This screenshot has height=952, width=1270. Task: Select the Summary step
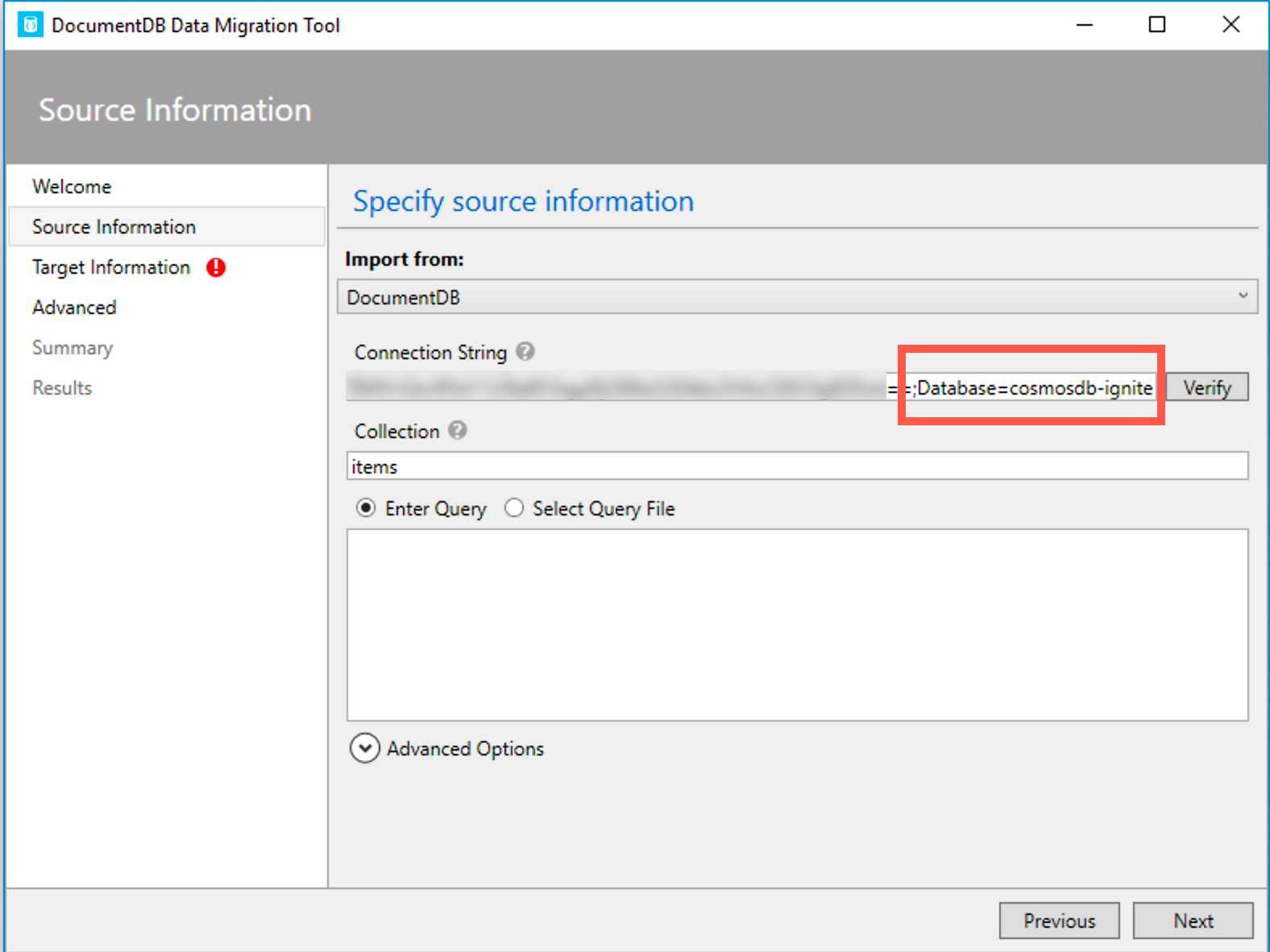pyautogui.click(x=73, y=348)
